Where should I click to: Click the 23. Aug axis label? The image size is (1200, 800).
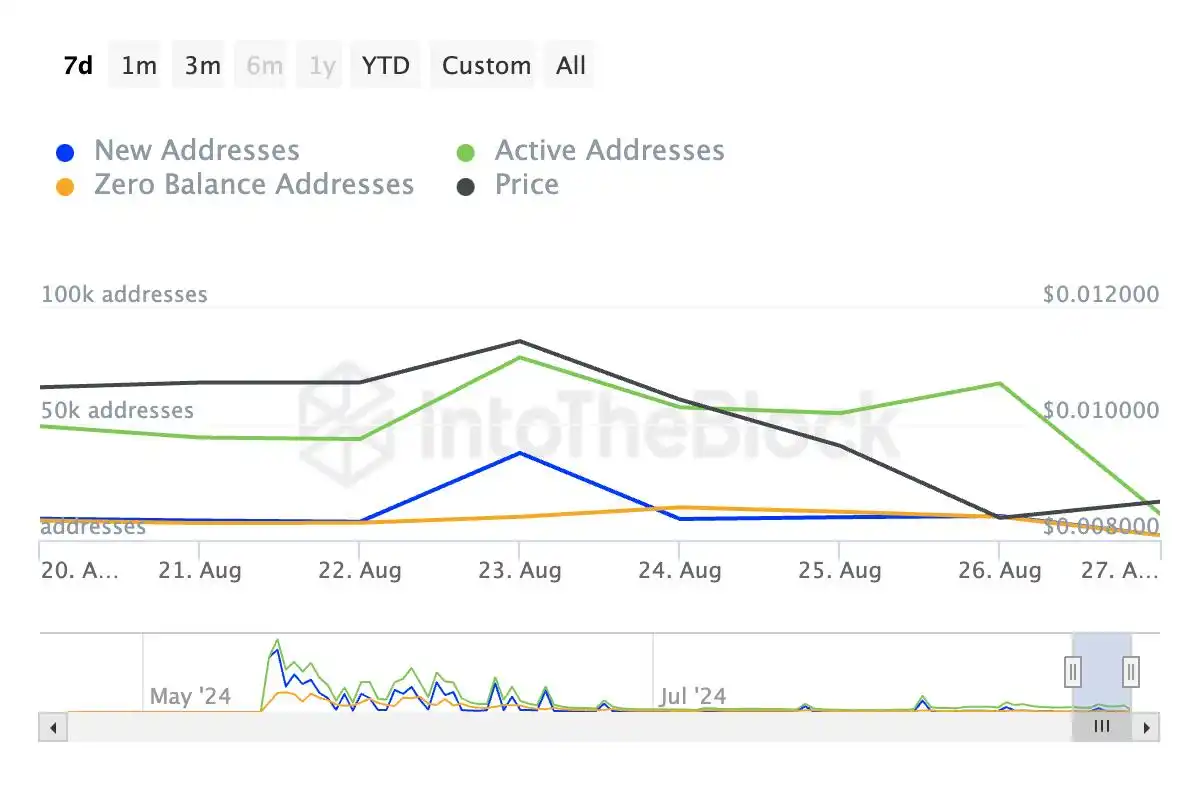pyautogui.click(x=520, y=571)
